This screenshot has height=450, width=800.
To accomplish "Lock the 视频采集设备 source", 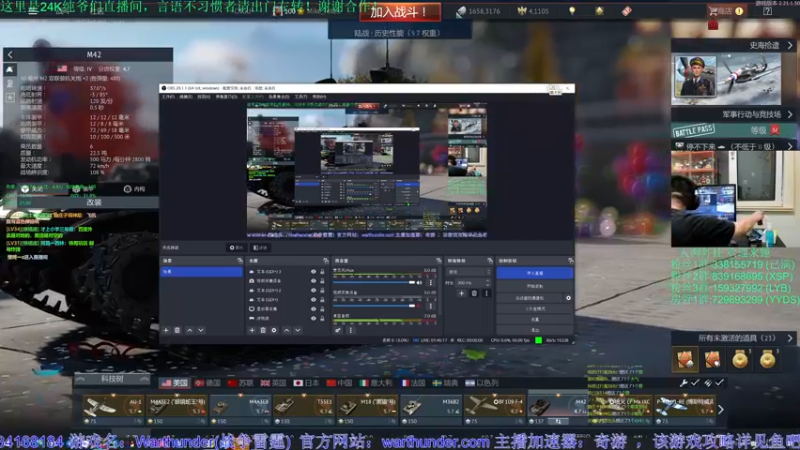I will coord(322,281).
